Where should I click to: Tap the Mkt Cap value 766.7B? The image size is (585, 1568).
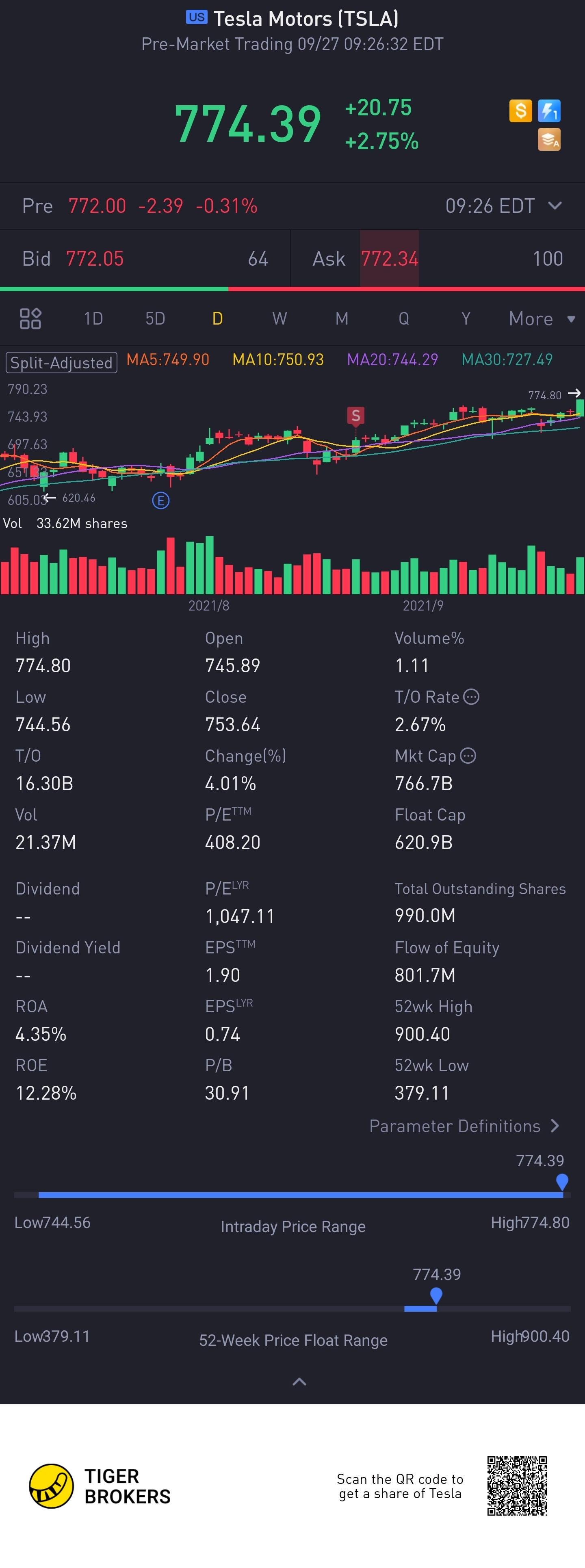pyautogui.click(x=424, y=784)
